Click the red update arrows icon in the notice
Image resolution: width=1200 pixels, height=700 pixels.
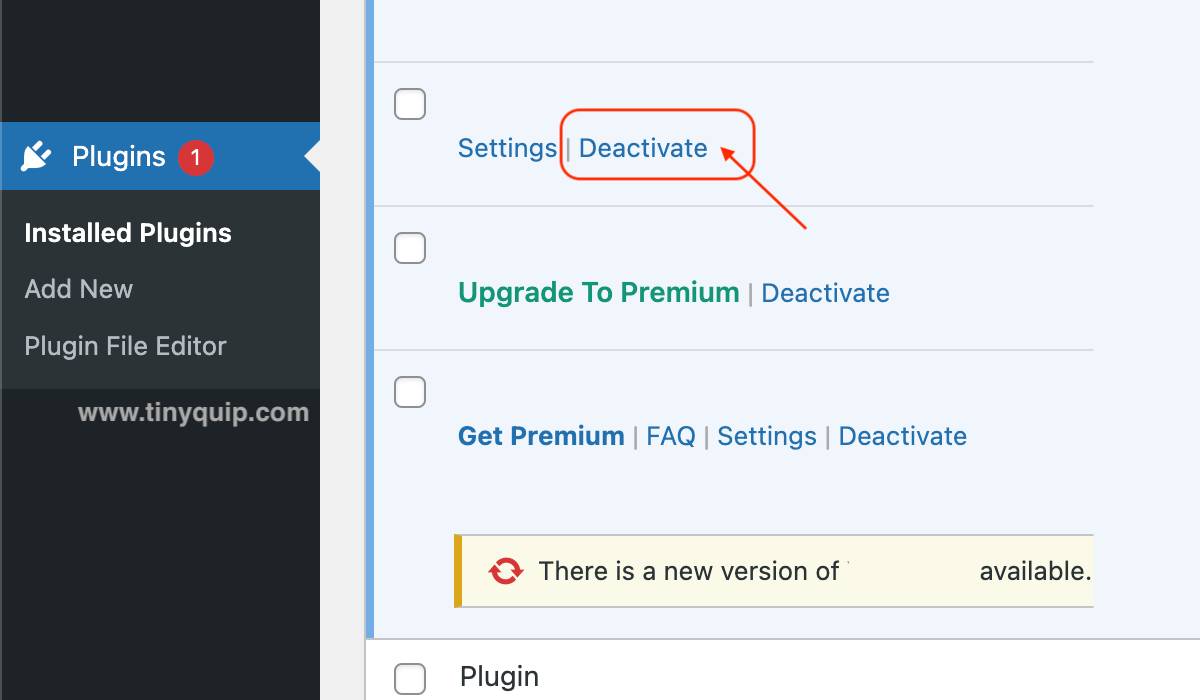[506, 570]
